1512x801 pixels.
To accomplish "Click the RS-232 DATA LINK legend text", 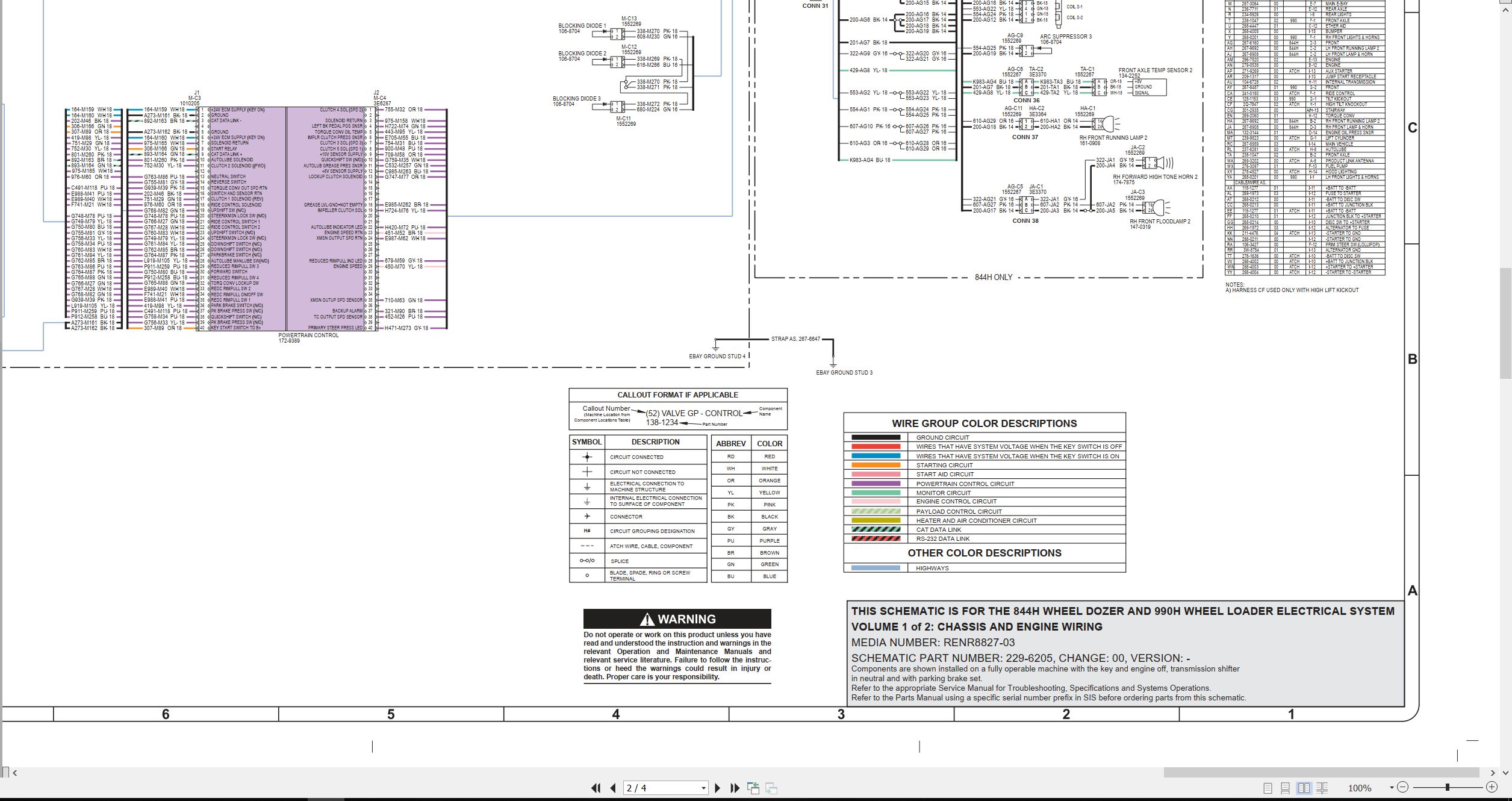I will [x=943, y=539].
